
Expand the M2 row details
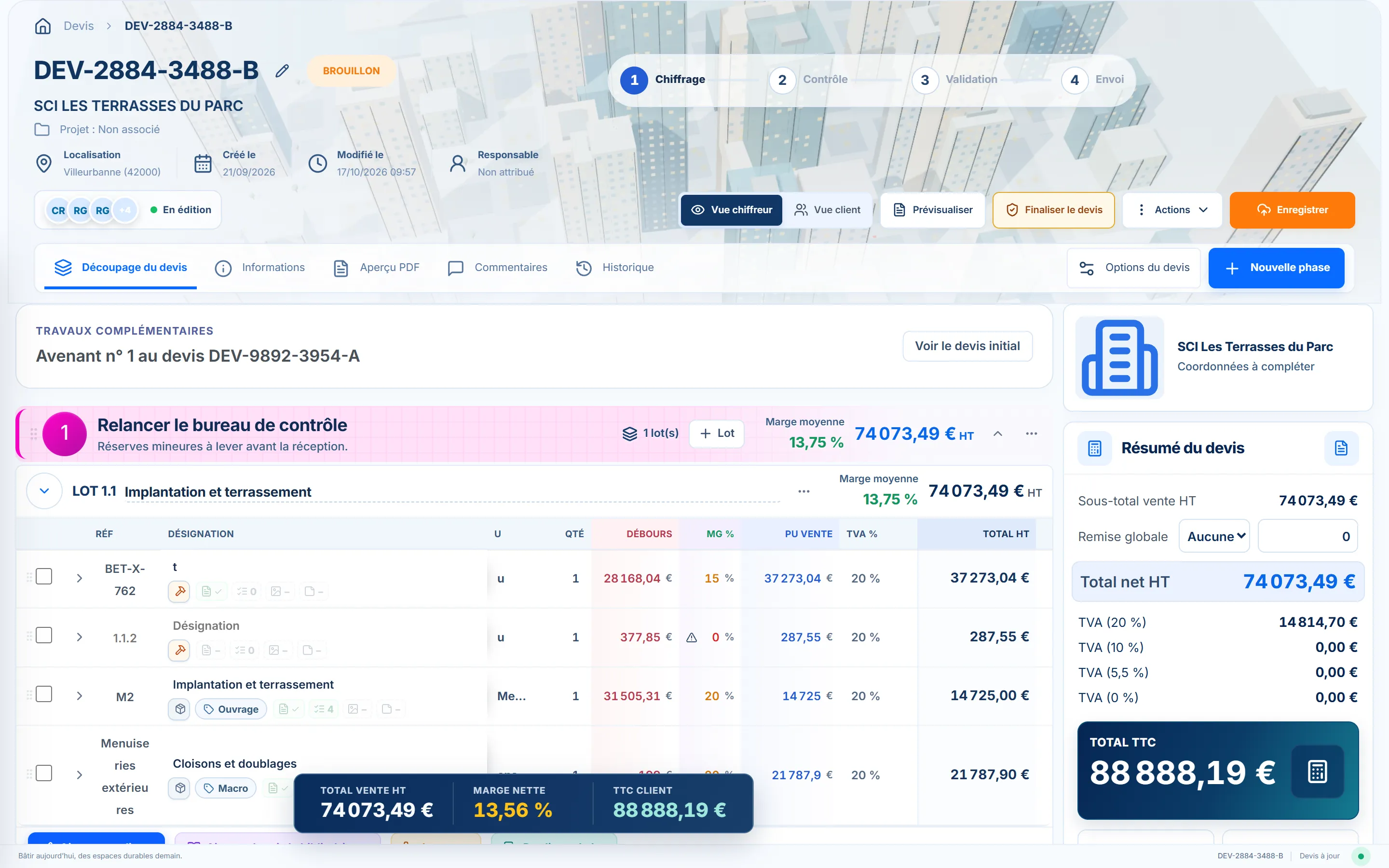(80, 696)
